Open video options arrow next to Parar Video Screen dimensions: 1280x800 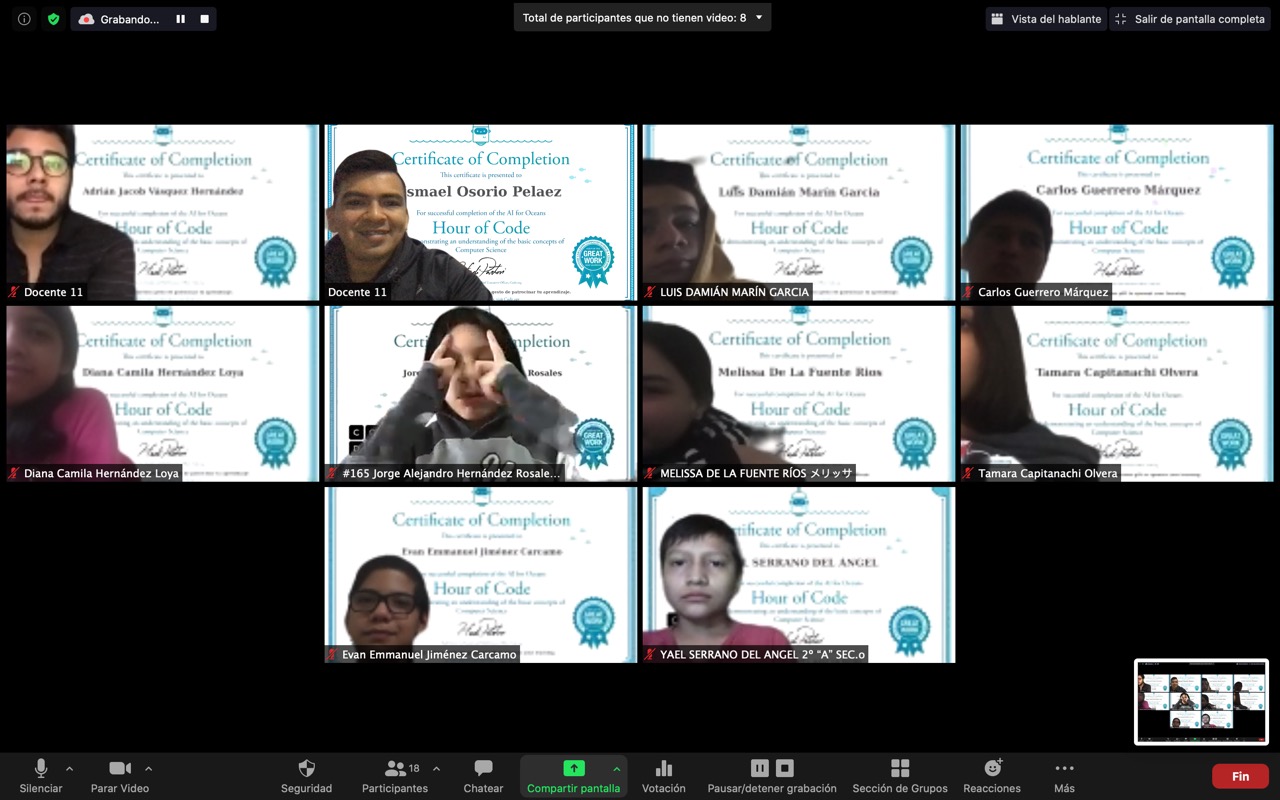(x=148, y=769)
